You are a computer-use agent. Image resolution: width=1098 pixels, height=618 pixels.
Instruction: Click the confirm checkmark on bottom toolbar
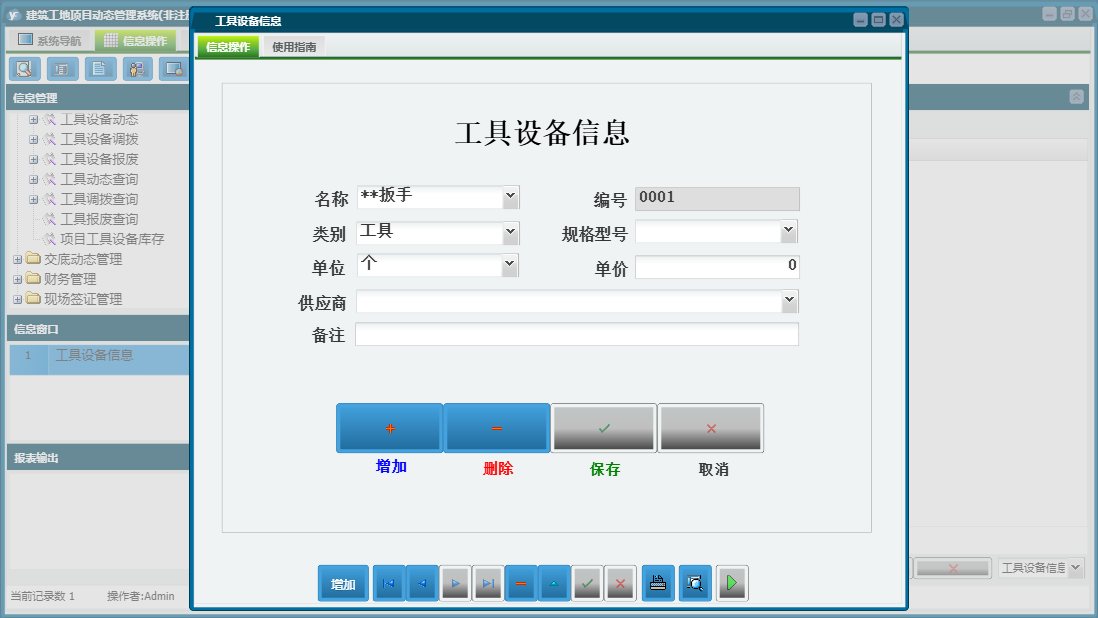tap(587, 583)
